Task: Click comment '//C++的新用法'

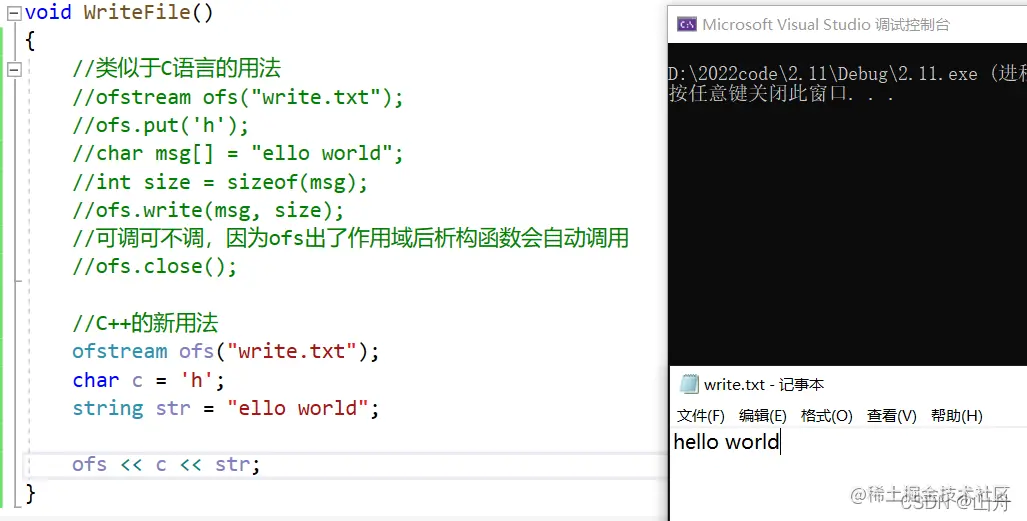Action: tap(145, 323)
